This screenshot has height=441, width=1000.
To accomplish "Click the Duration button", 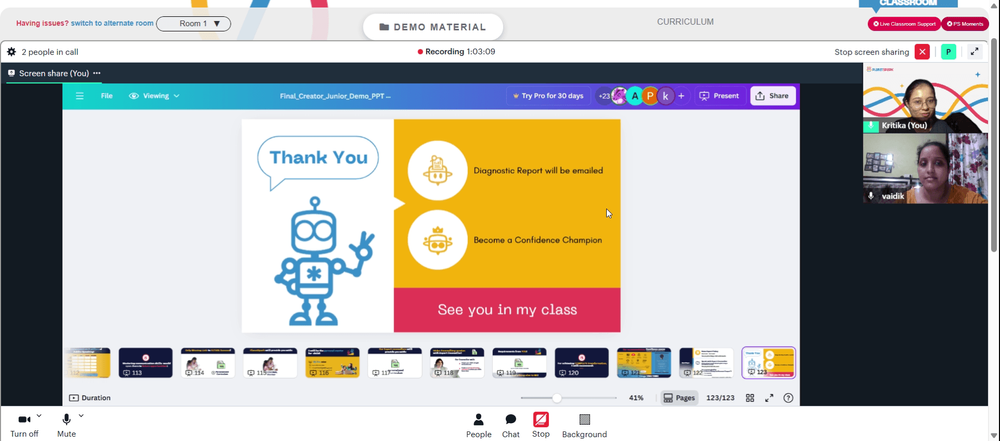I will 90,398.
